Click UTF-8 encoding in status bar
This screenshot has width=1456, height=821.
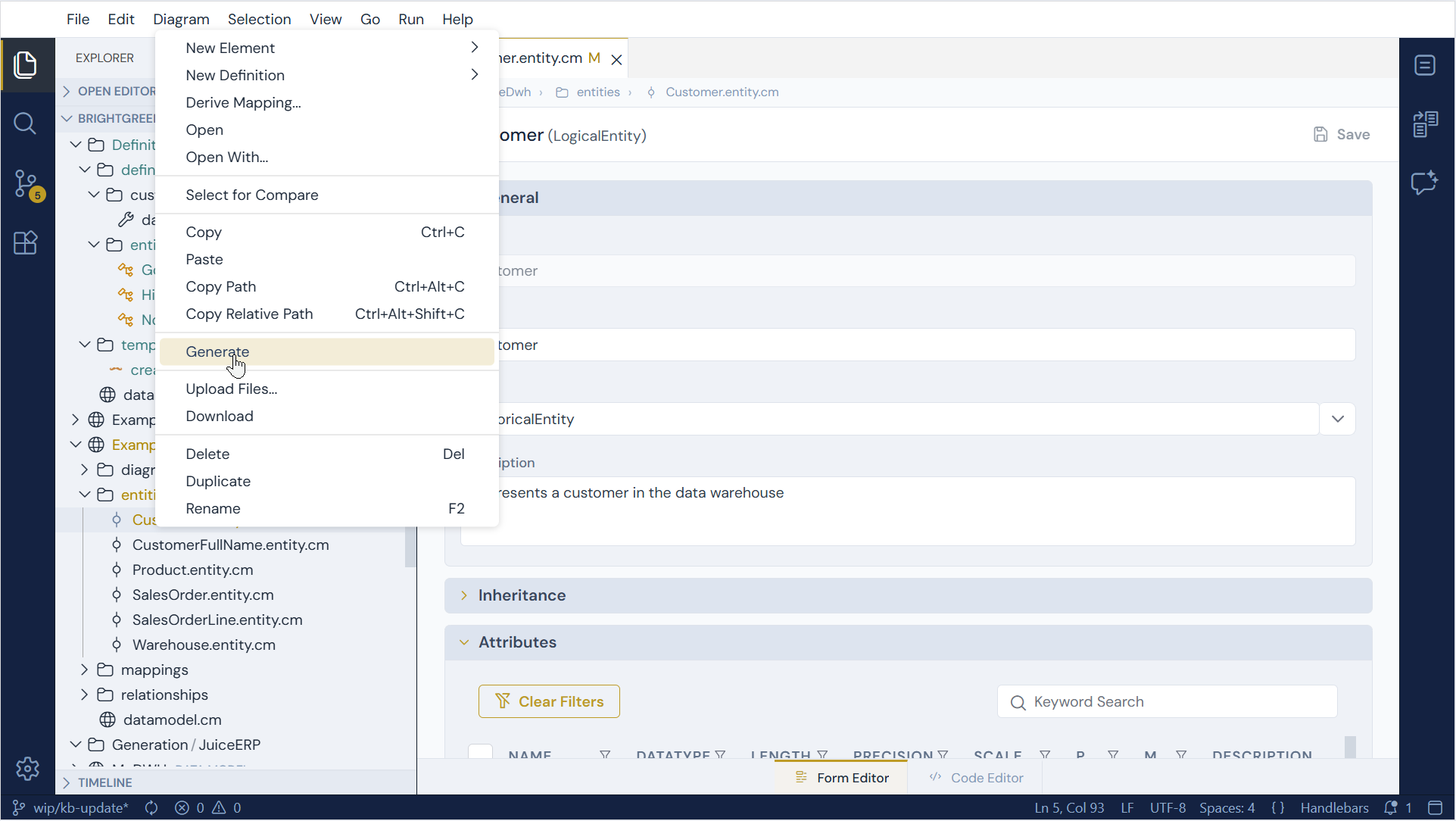[x=1168, y=808]
